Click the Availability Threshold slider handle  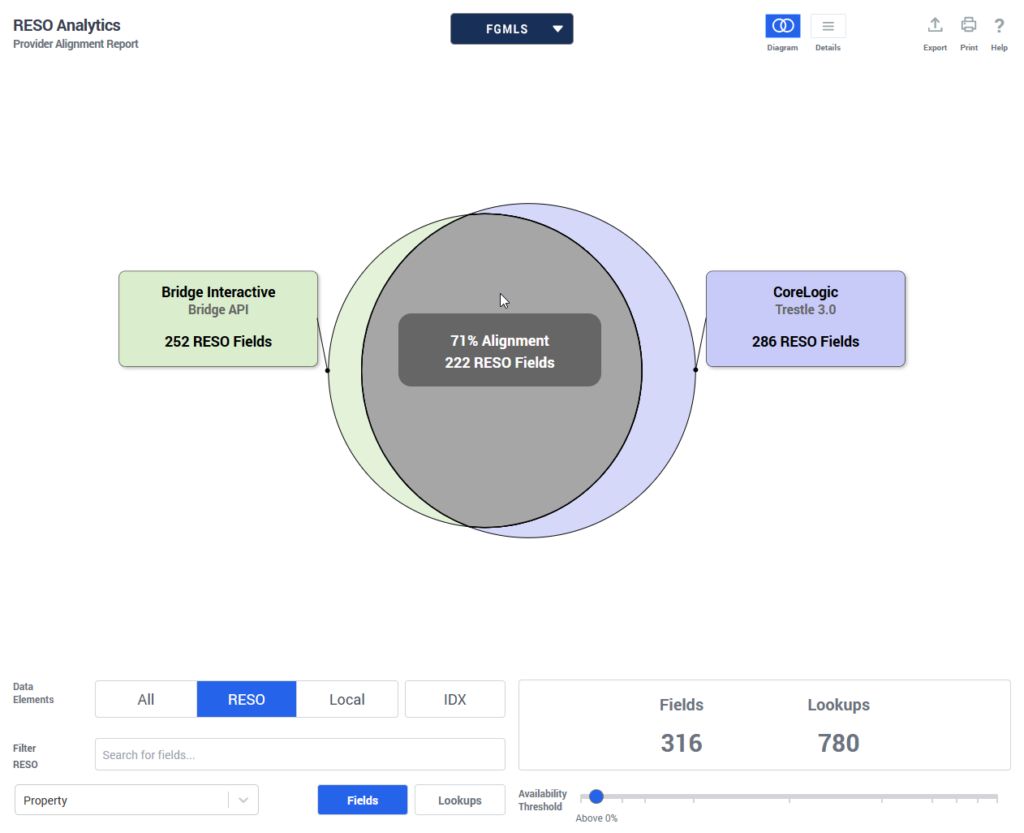(x=596, y=797)
